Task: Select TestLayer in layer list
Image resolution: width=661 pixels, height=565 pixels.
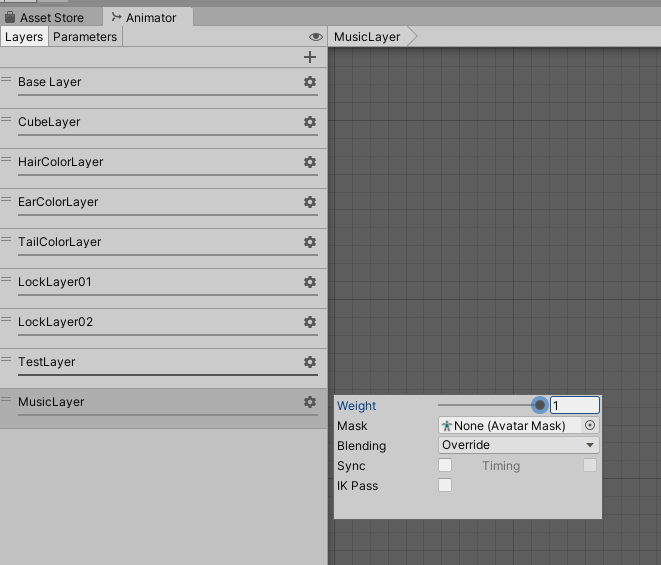Action: (164, 368)
